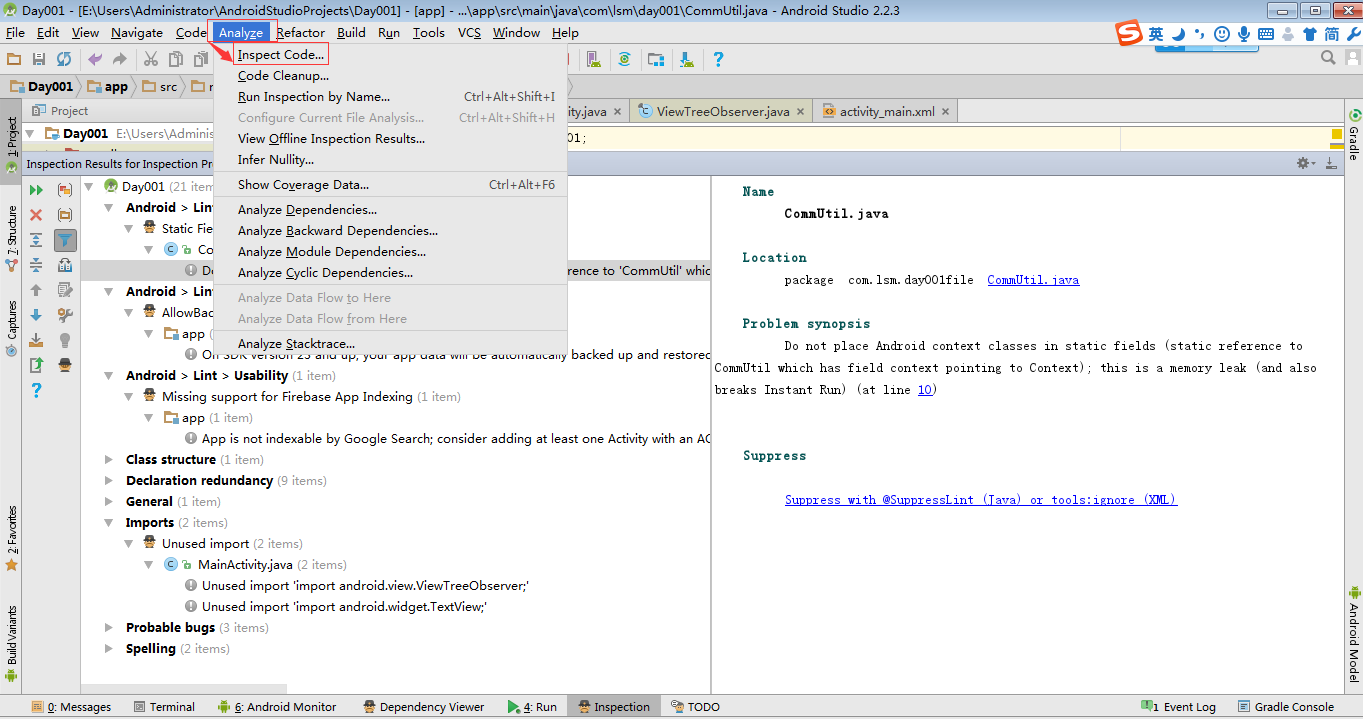
Task: Expand the Declaration redundancy node
Action: (x=109, y=481)
